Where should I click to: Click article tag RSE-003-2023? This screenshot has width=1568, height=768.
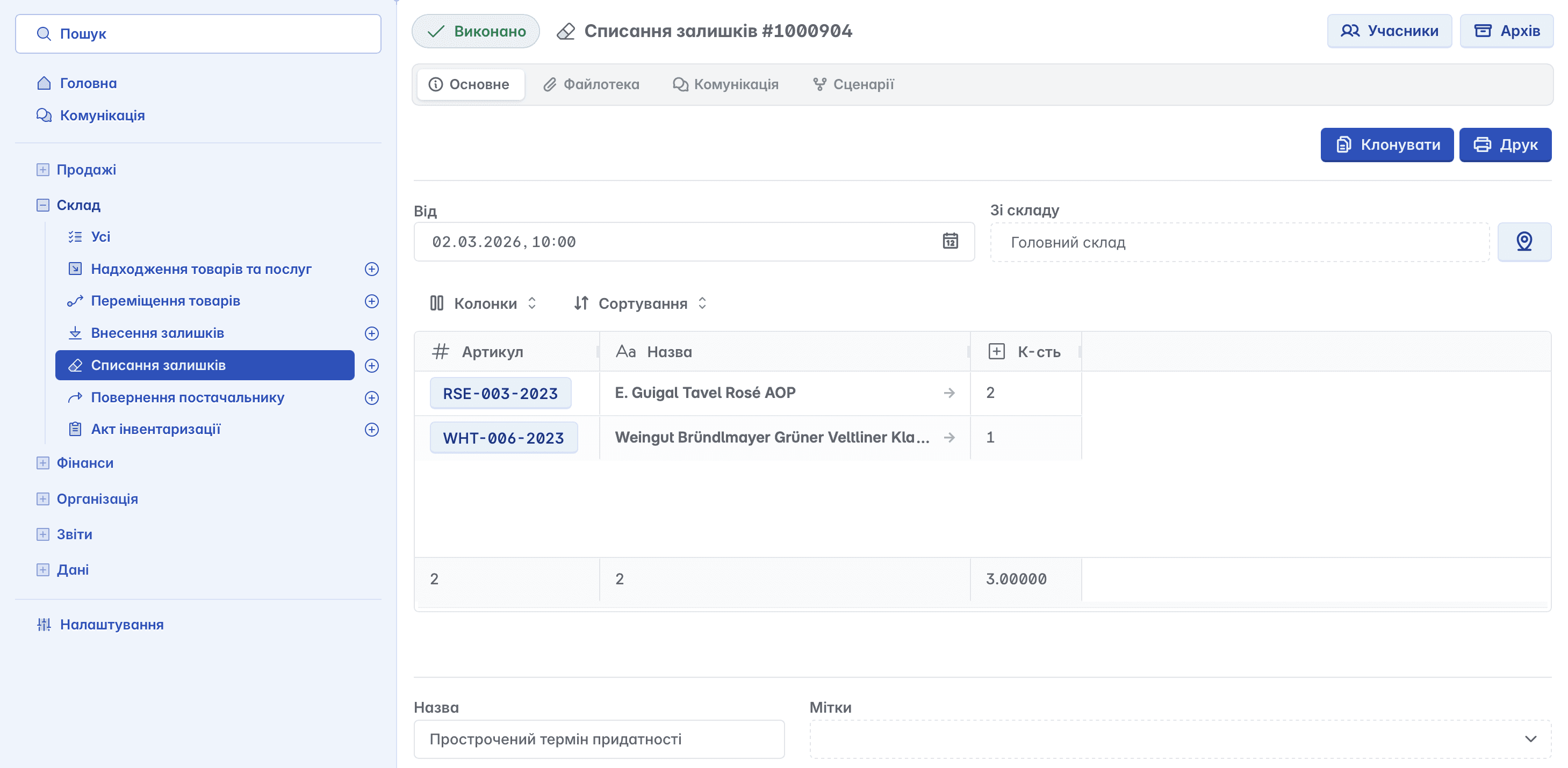point(500,394)
